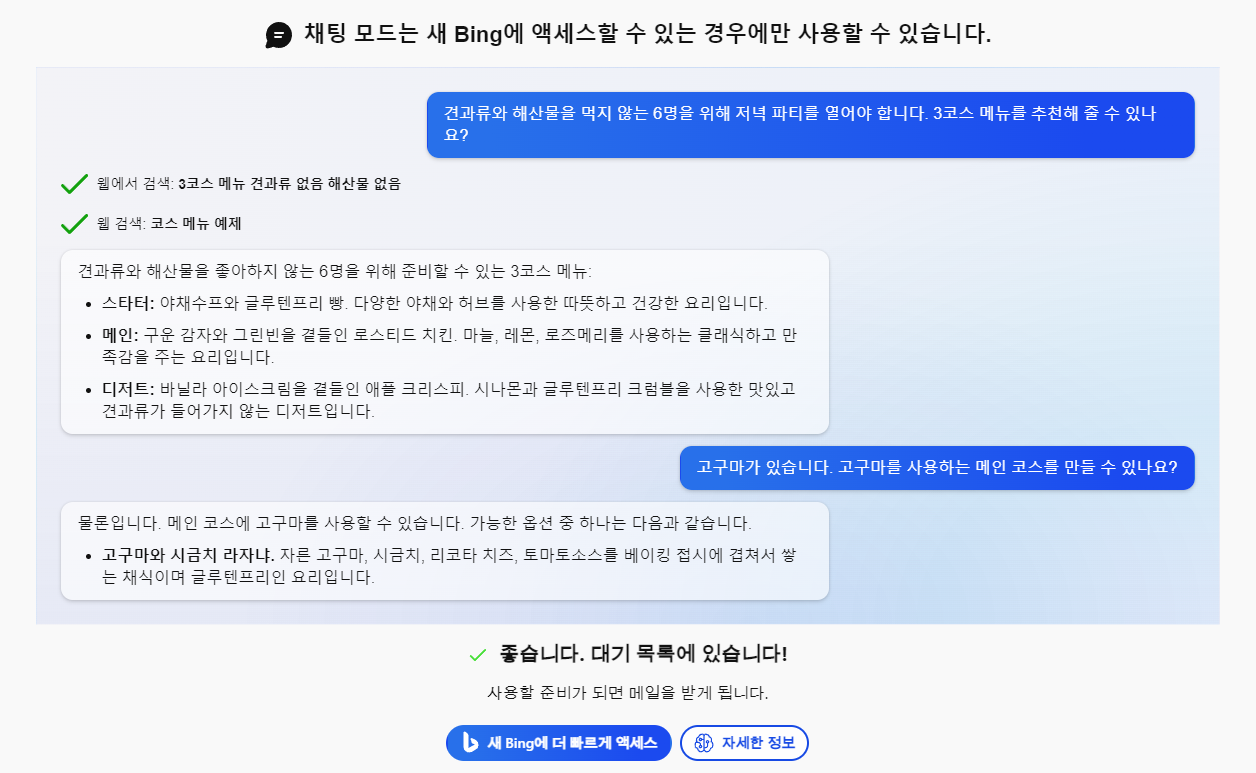Select the search text 코스 메뉴 예제
The height and width of the screenshot is (773, 1256).
click(x=196, y=223)
